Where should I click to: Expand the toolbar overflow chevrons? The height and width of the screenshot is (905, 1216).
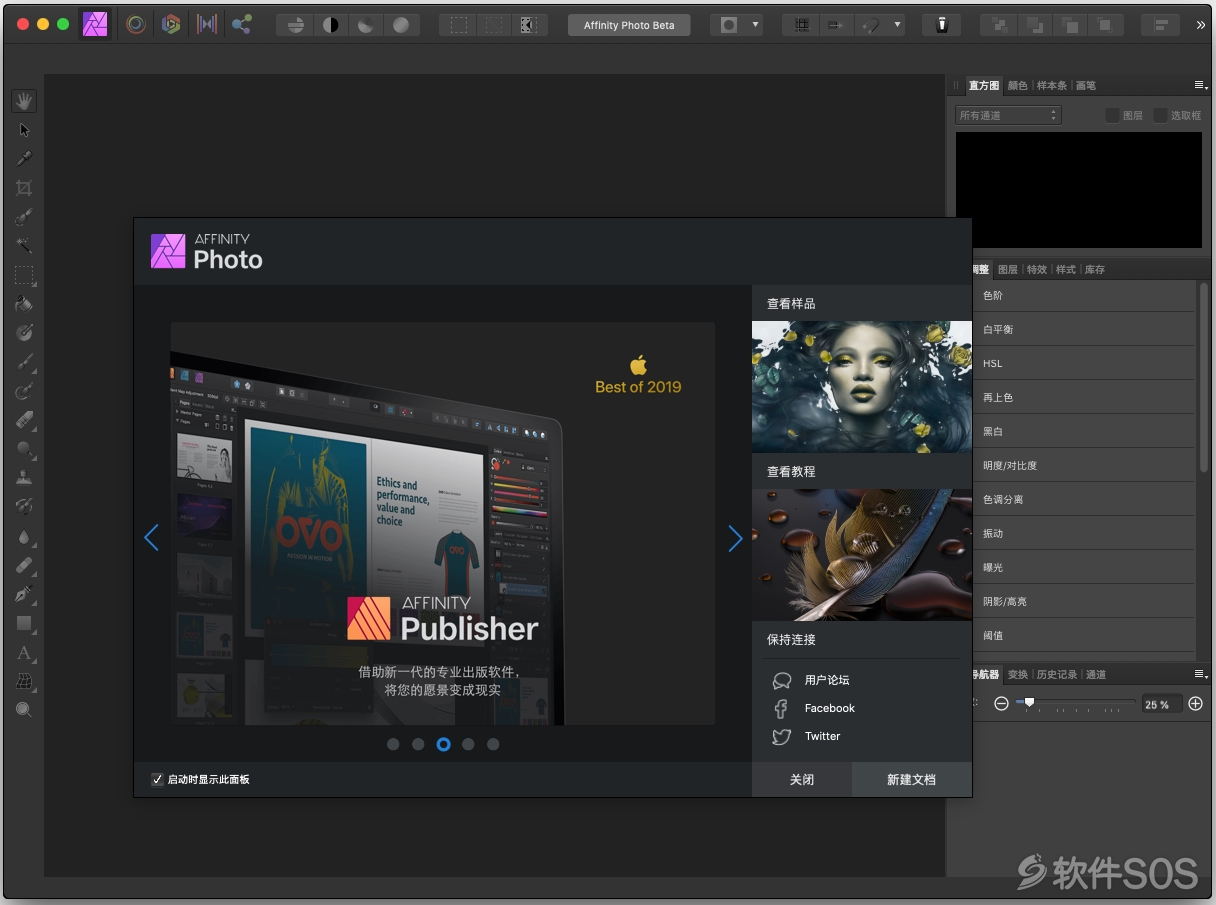pyautogui.click(x=1201, y=25)
